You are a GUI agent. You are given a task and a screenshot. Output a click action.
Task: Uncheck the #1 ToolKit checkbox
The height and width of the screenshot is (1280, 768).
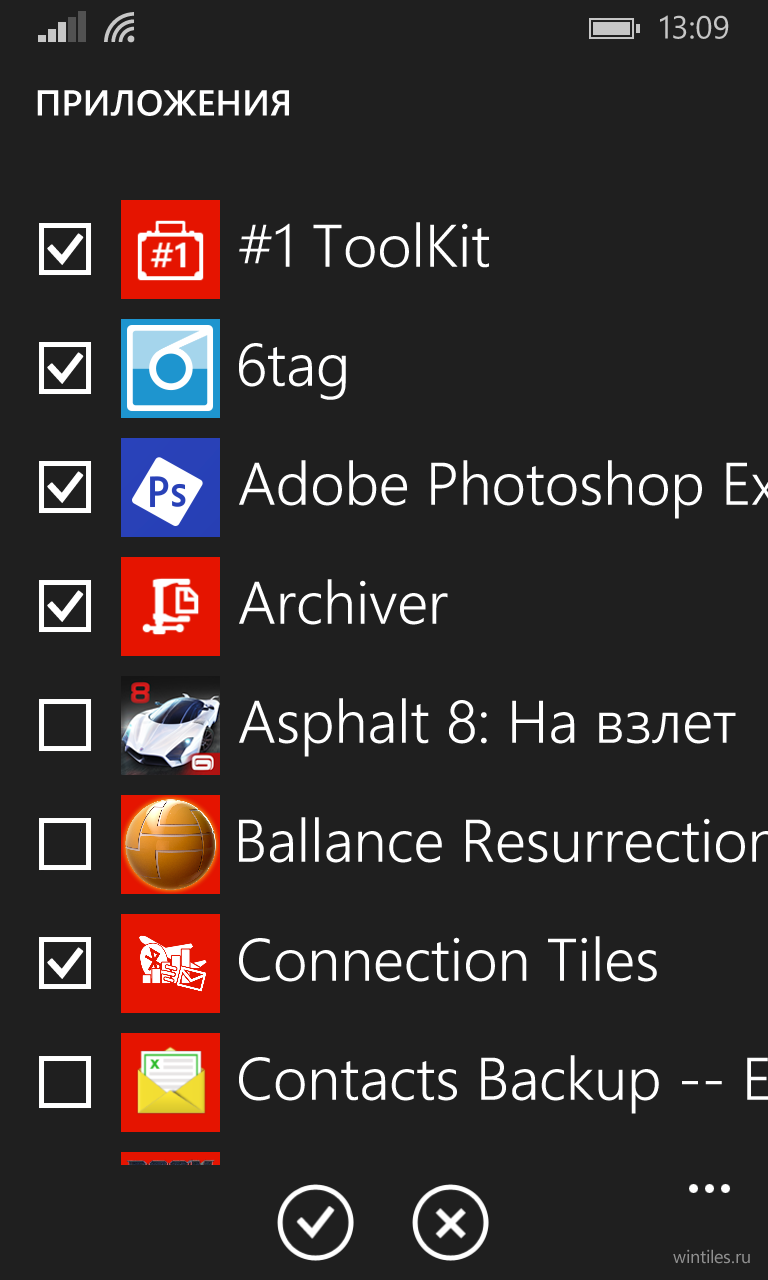[x=65, y=249]
